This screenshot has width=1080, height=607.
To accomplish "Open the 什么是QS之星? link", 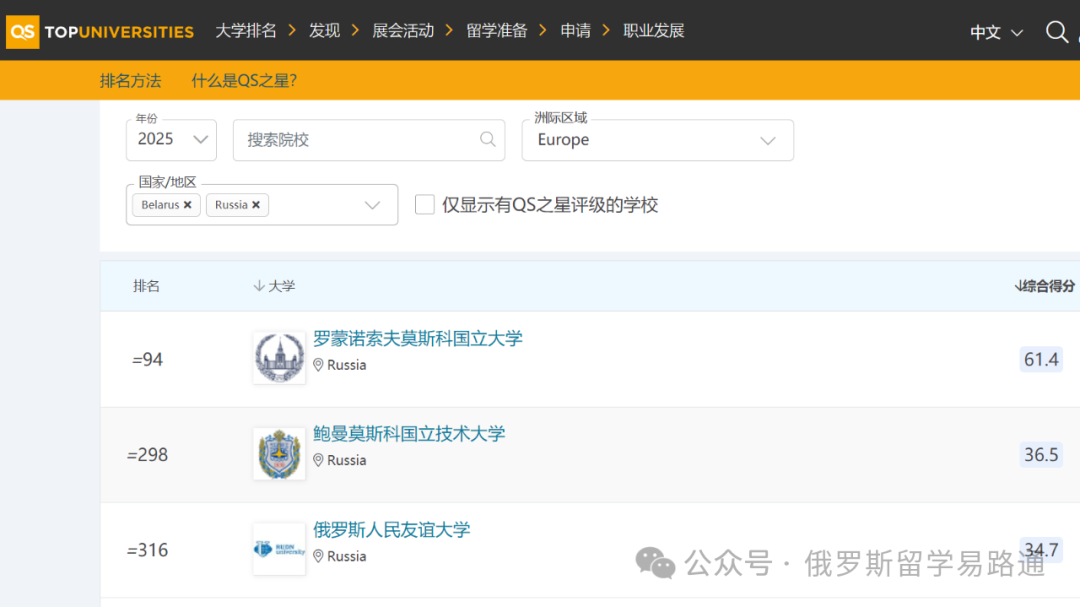I will (244, 81).
